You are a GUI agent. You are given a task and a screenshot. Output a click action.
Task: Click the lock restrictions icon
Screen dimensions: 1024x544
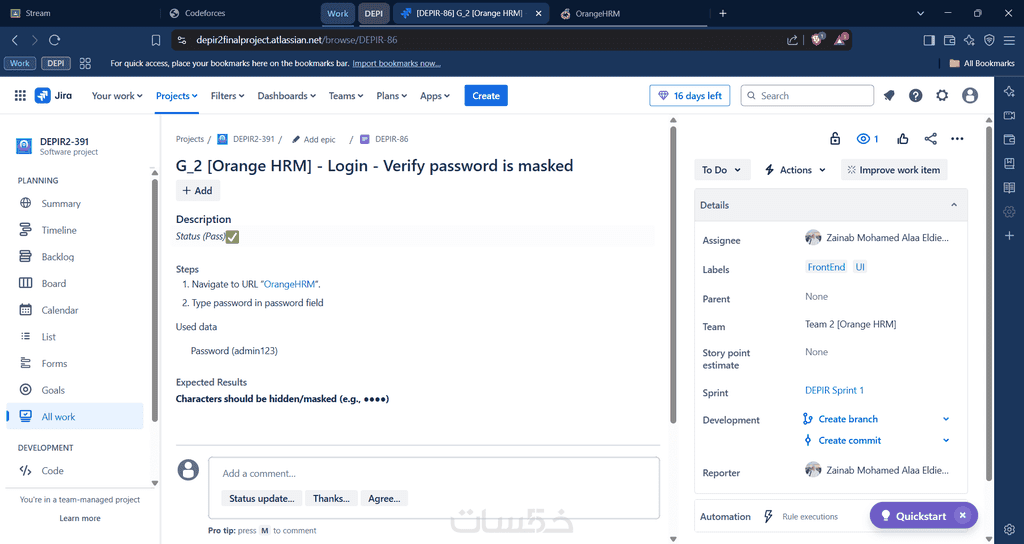coord(835,138)
